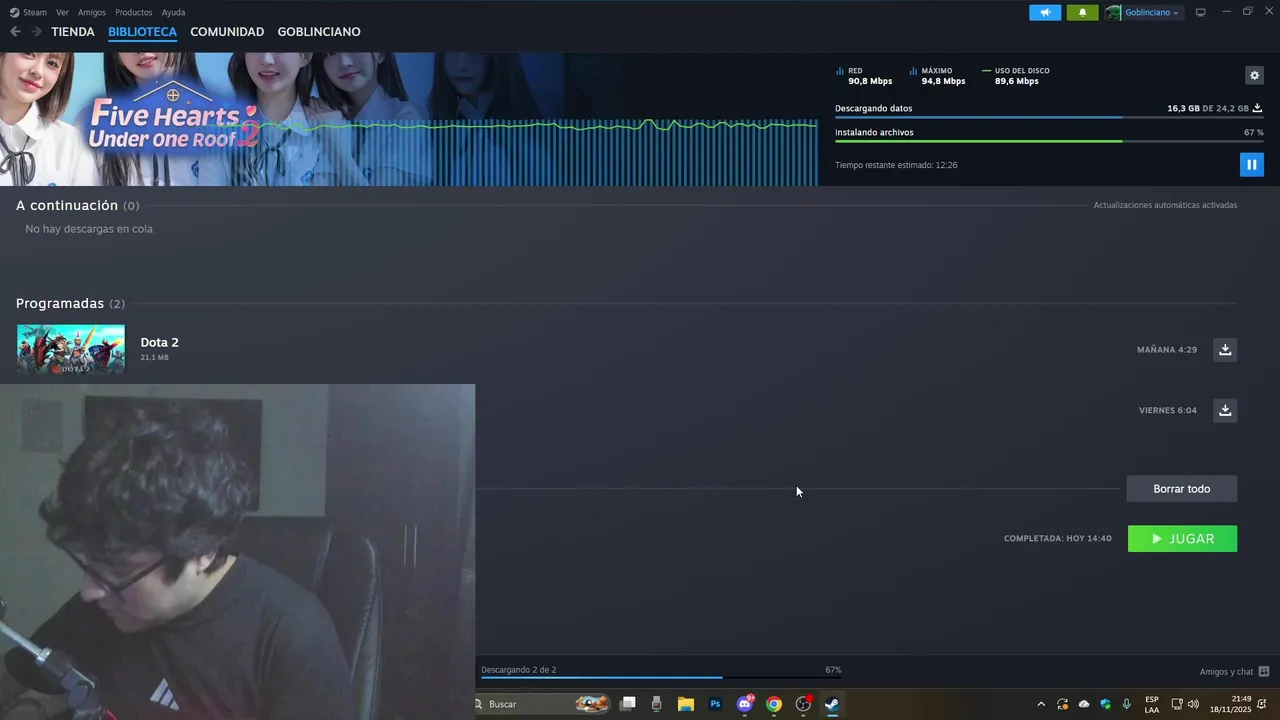Go to the TIENDA tab
1280x720 pixels.
point(73,32)
